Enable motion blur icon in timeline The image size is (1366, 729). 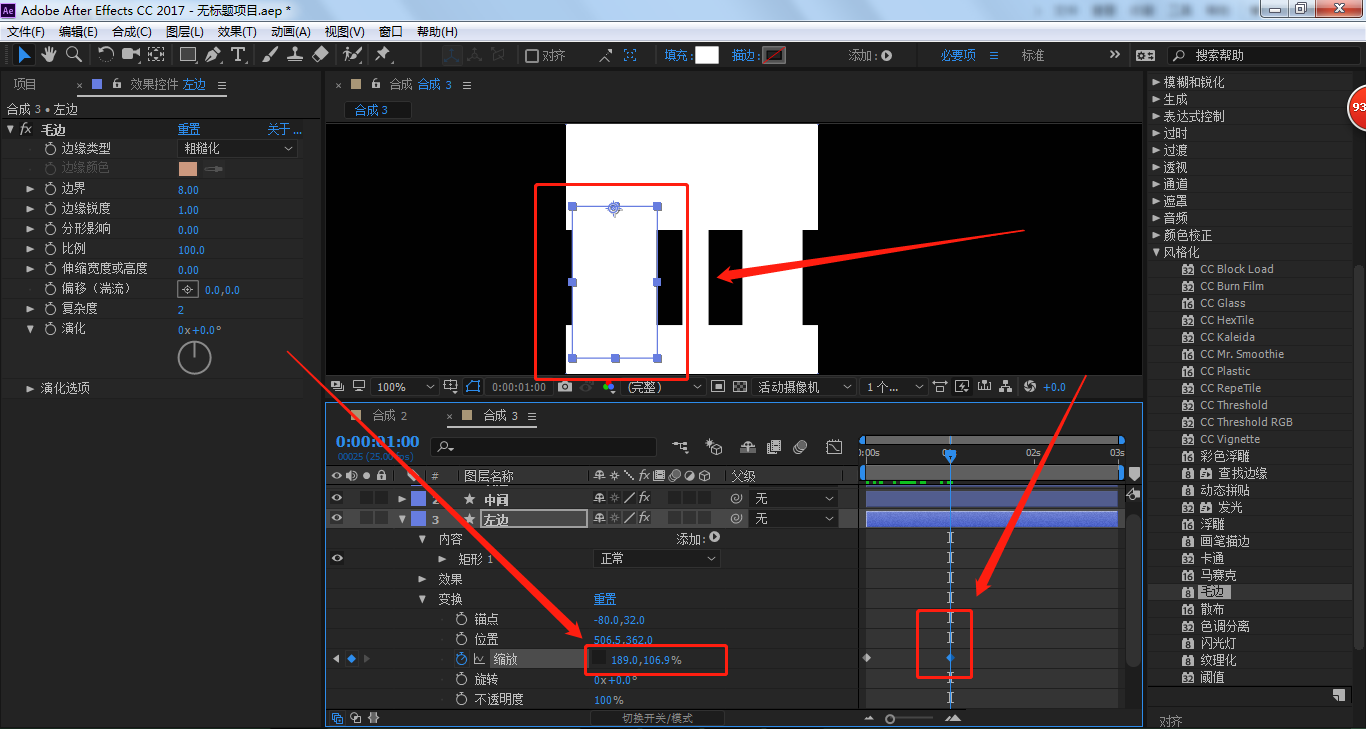click(x=800, y=447)
